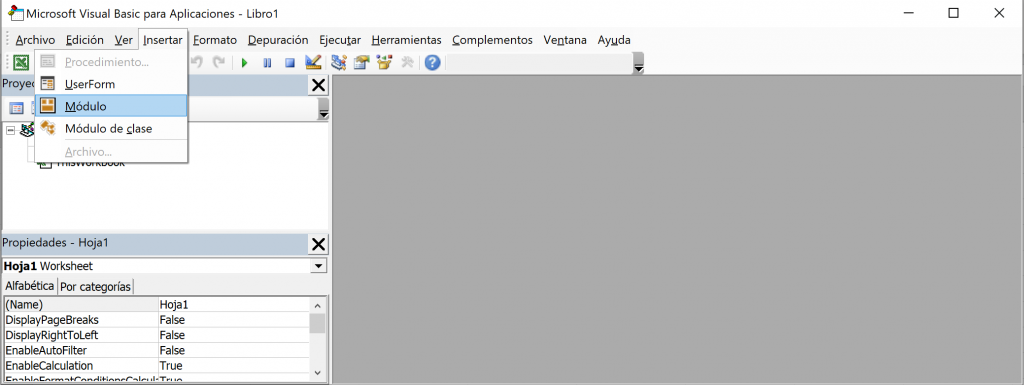This screenshot has height=385, width=1024.
Task: Switch to the Alfabética tab
Action: (x=29, y=286)
